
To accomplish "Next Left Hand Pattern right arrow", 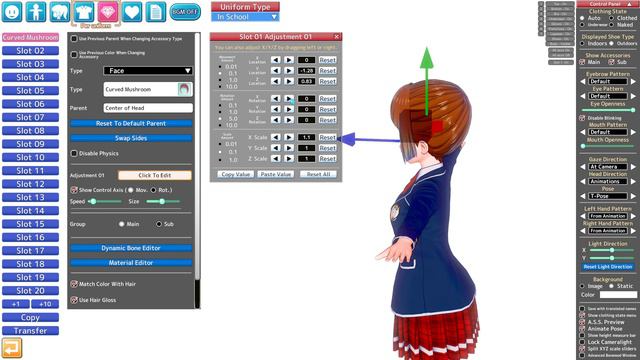I will 633,216.
